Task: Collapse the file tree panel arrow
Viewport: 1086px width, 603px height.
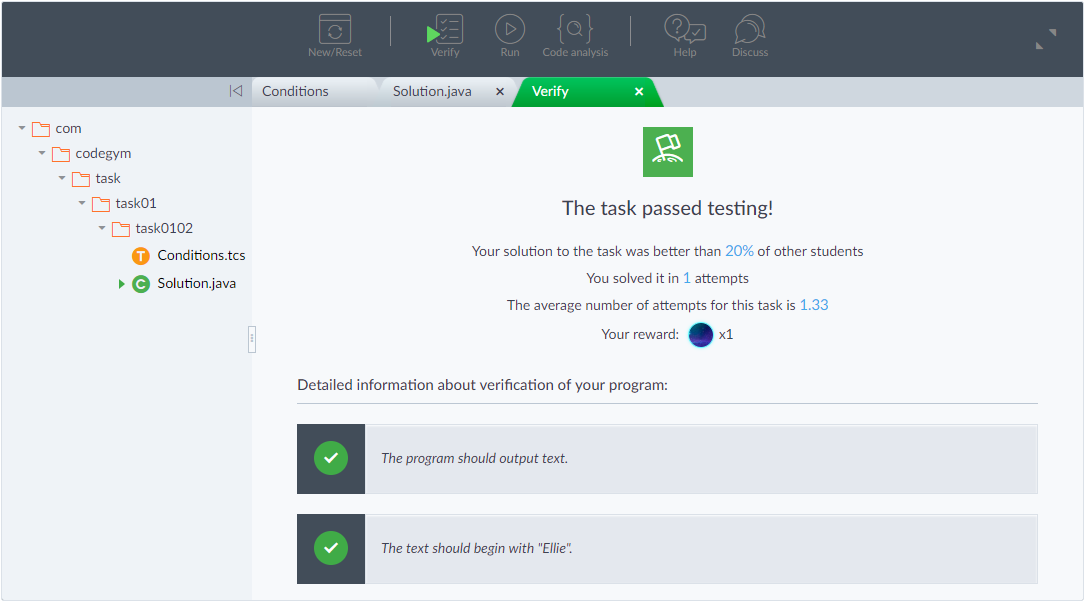Action: tap(235, 91)
